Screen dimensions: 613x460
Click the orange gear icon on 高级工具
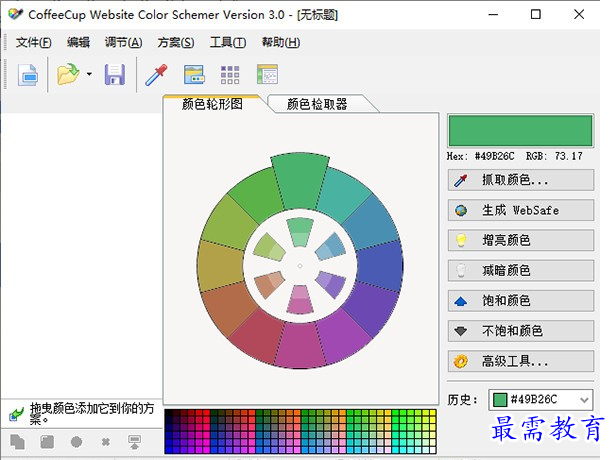[x=461, y=361]
